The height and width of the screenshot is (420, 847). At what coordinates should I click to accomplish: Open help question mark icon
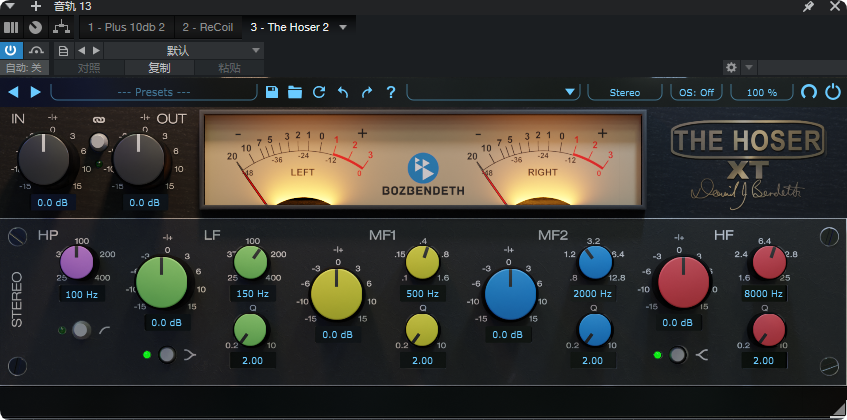point(391,92)
